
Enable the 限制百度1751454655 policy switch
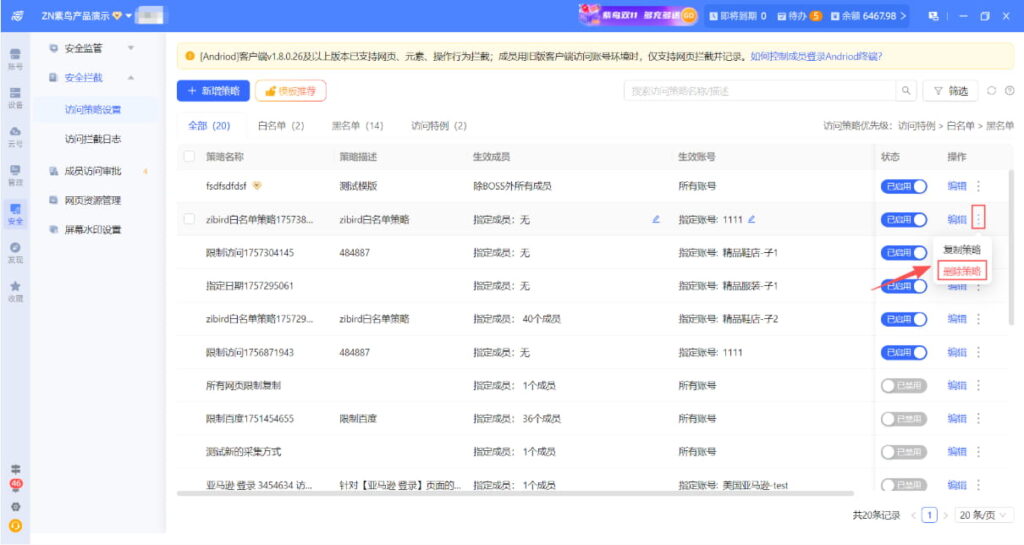904,418
